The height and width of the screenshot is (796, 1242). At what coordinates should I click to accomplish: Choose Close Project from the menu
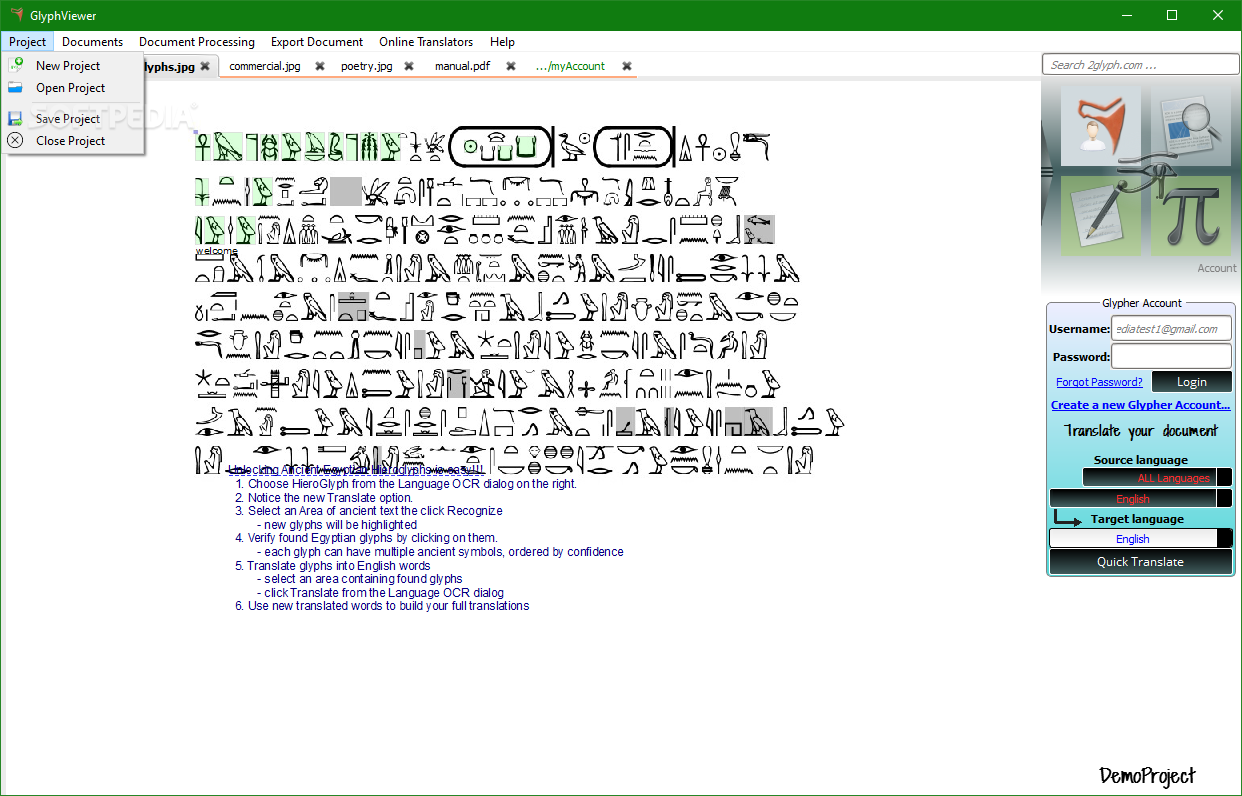[72, 140]
